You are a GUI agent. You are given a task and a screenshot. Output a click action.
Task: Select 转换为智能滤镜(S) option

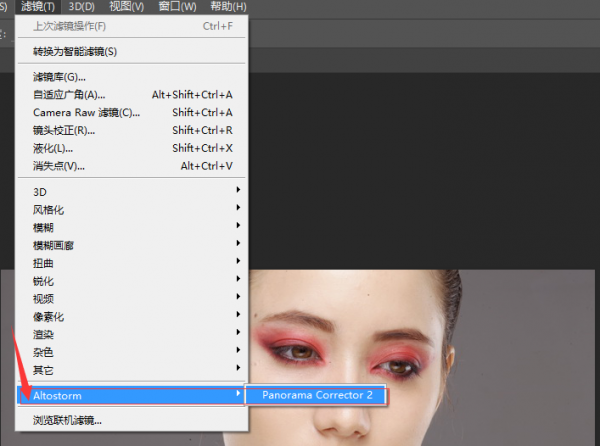pyautogui.click(x=75, y=51)
